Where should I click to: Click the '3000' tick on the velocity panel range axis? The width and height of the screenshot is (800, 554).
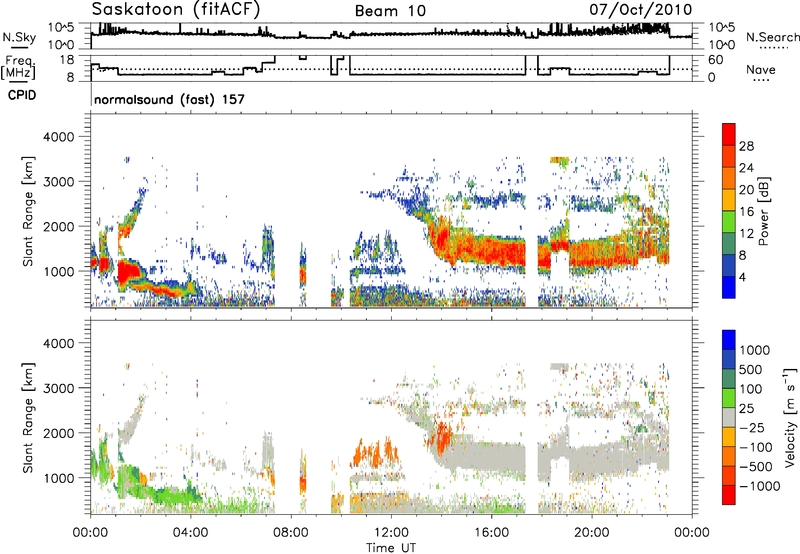click(x=58, y=388)
